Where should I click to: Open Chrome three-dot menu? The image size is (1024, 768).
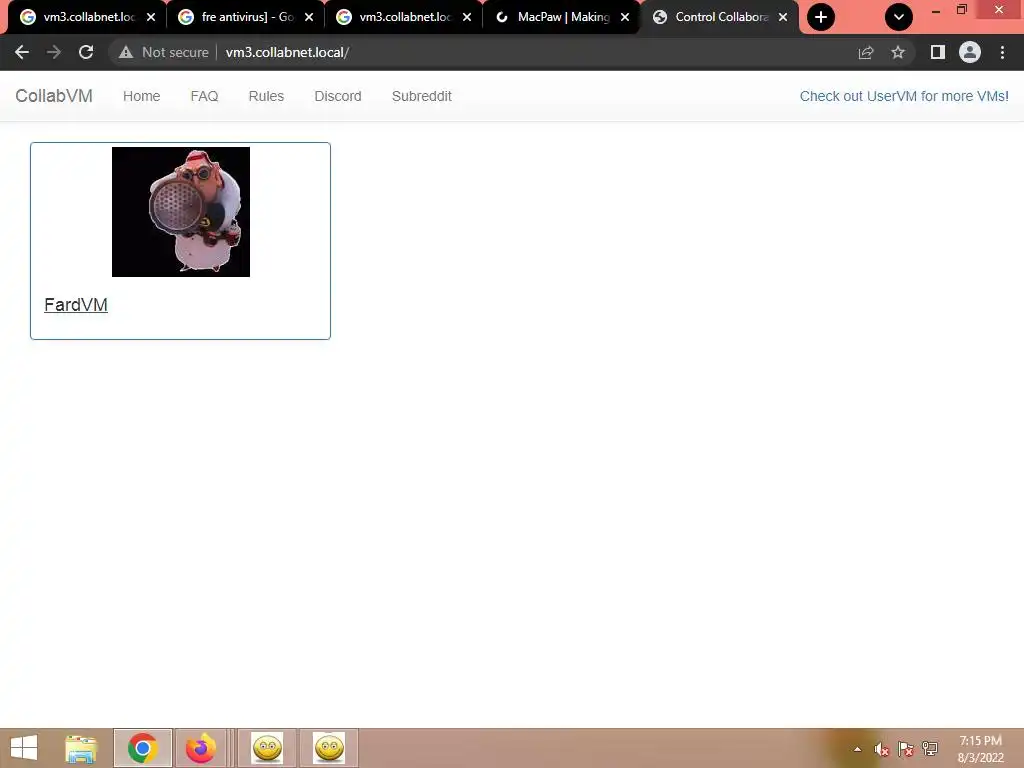pos(1002,52)
